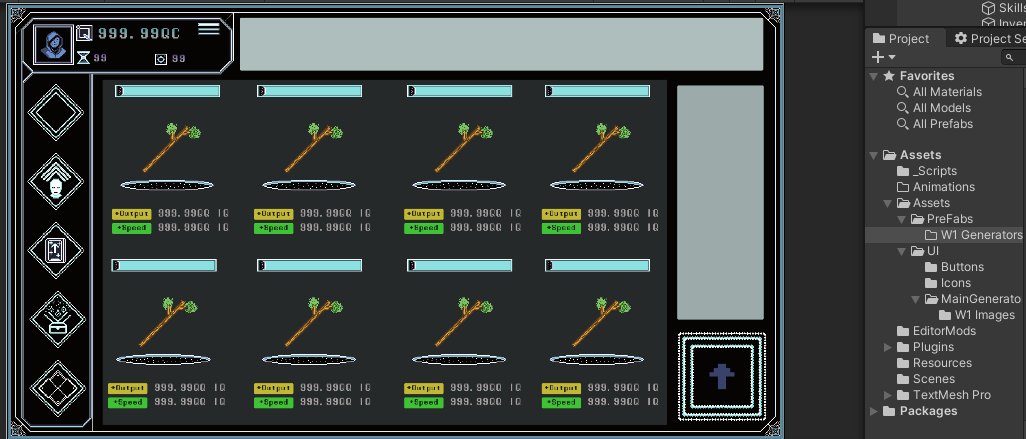The height and width of the screenshot is (439, 1026).
Task: Click the hourglass icon in the player panel
Action: (83, 58)
